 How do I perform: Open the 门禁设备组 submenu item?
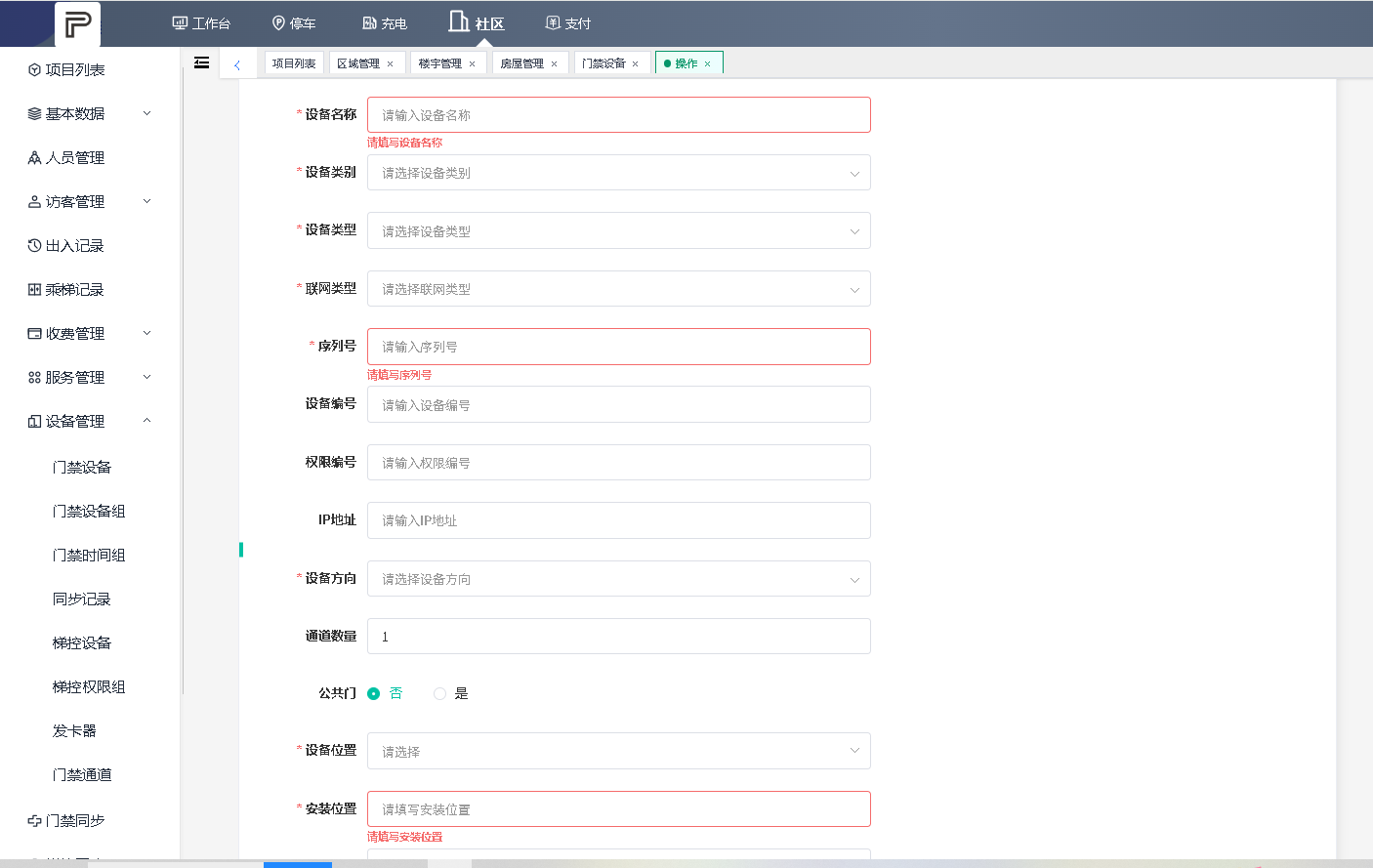89,511
